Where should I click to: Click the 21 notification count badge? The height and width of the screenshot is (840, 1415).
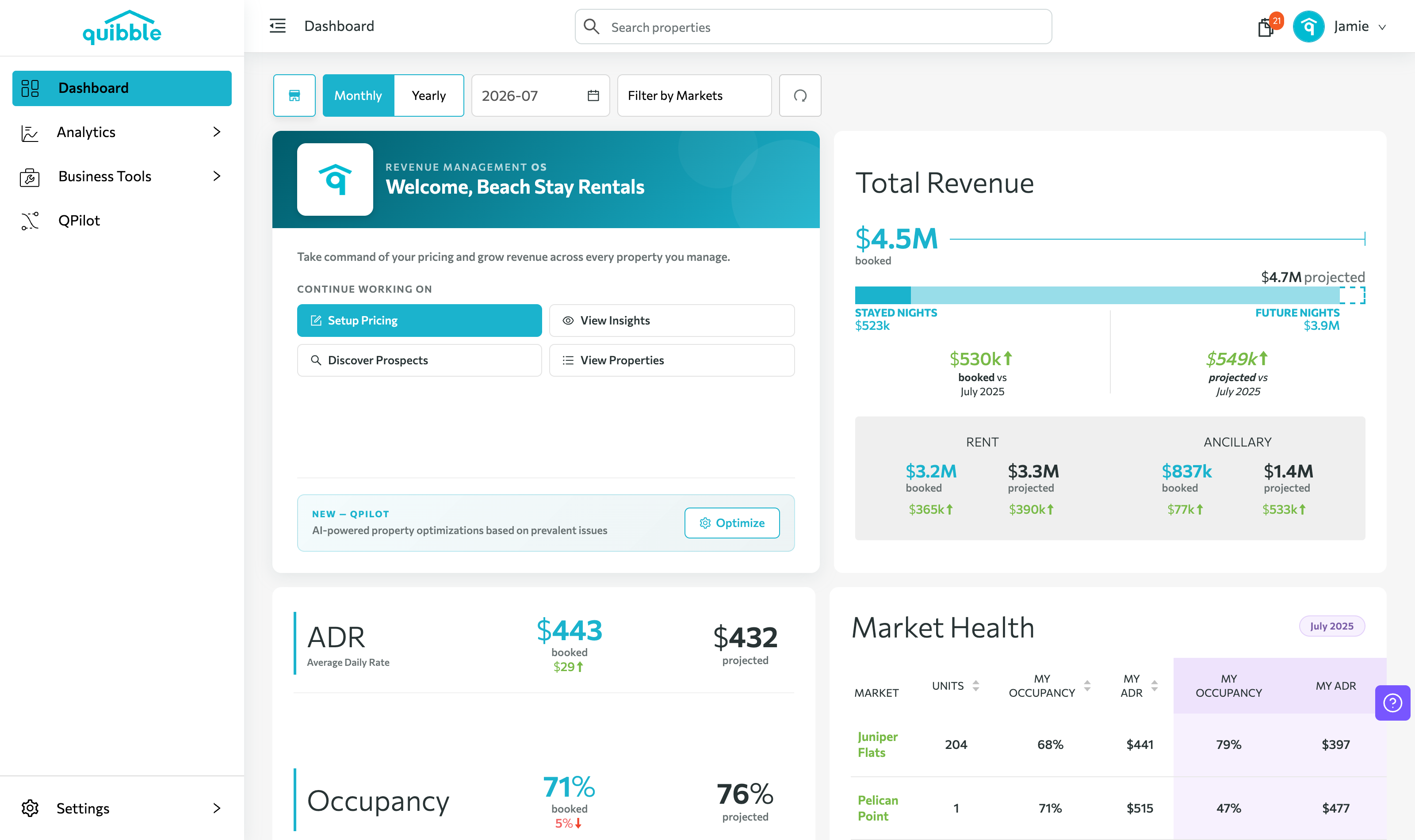click(x=1276, y=21)
